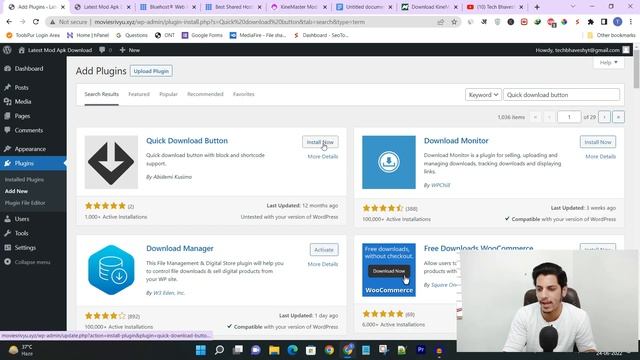Open Pages in admin sidebar
The height and width of the screenshot is (360, 640).
click(22, 116)
